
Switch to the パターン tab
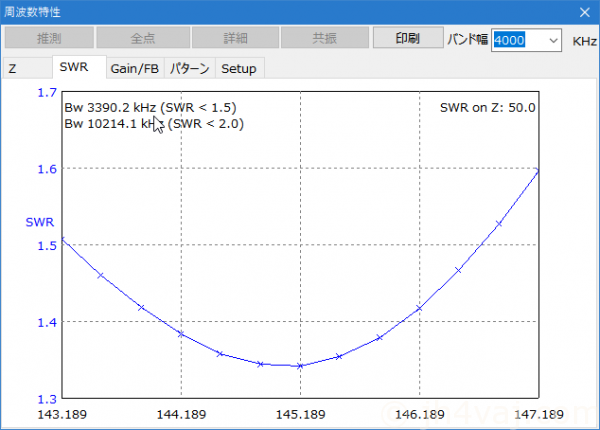click(x=189, y=68)
